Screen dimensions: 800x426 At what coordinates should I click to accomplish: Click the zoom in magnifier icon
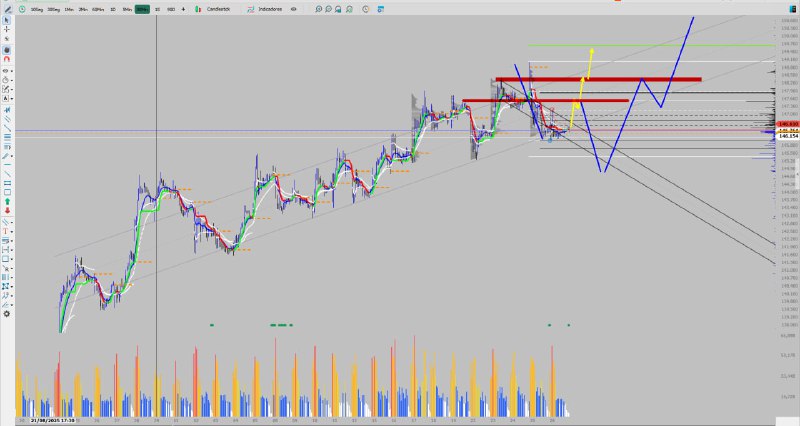click(318, 7)
